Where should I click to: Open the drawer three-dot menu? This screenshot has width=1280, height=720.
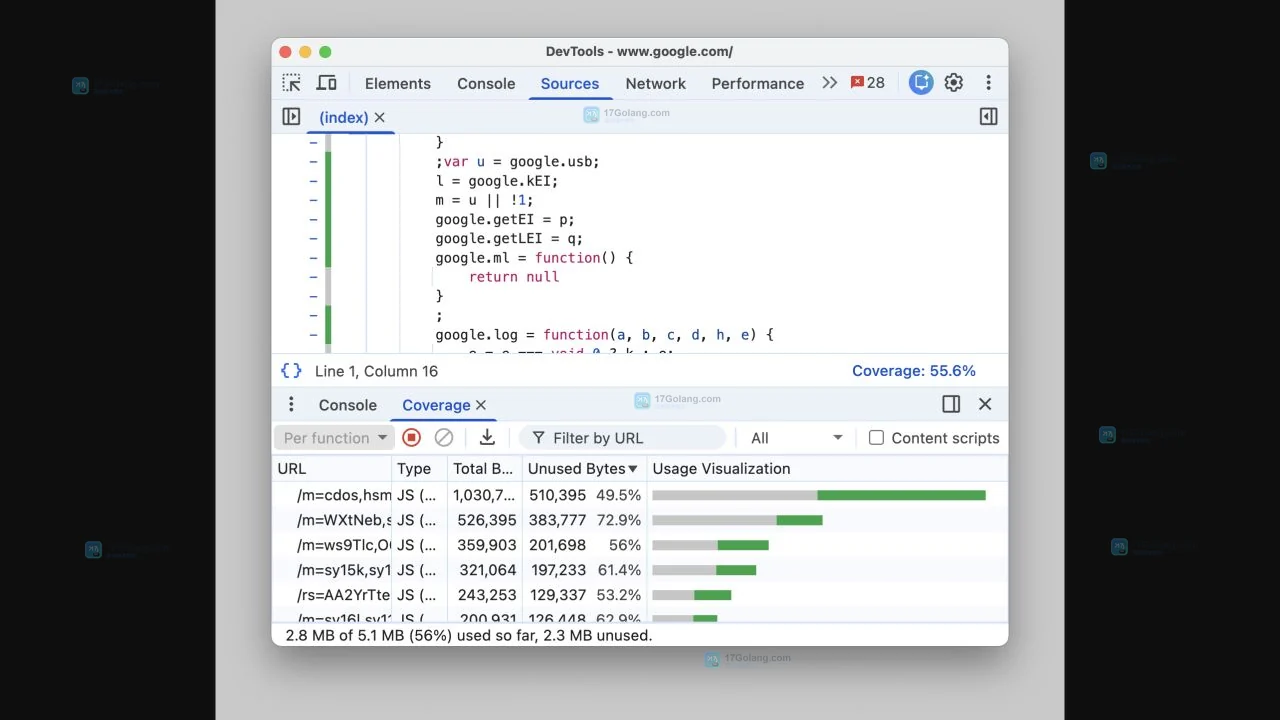click(291, 404)
